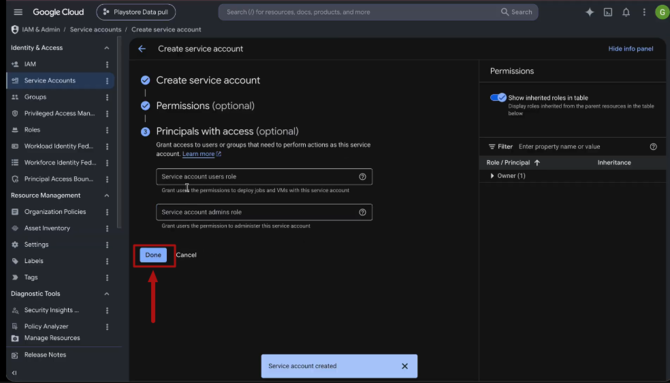Click Create service account step heading
Image resolution: width=670 pixels, height=383 pixels.
(x=208, y=80)
